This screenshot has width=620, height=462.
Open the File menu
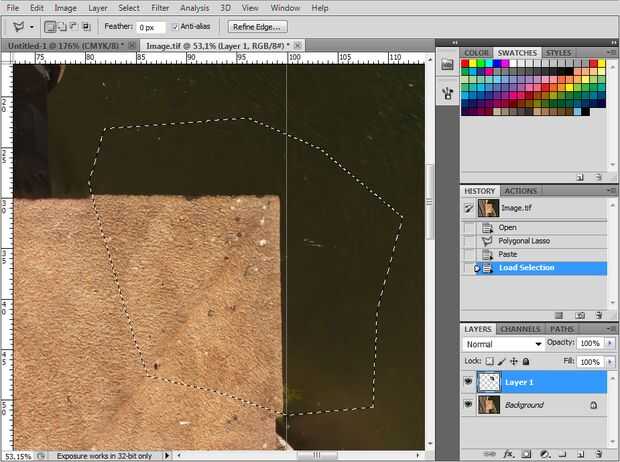pyautogui.click(x=13, y=8)
